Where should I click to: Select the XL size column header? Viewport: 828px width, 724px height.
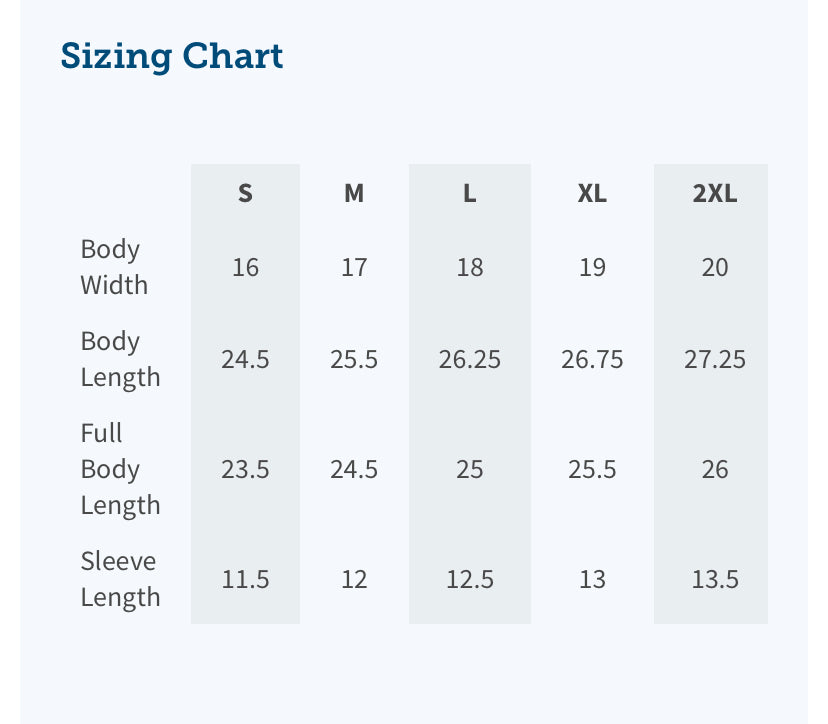pyautogui.click(x=592, y=194)
